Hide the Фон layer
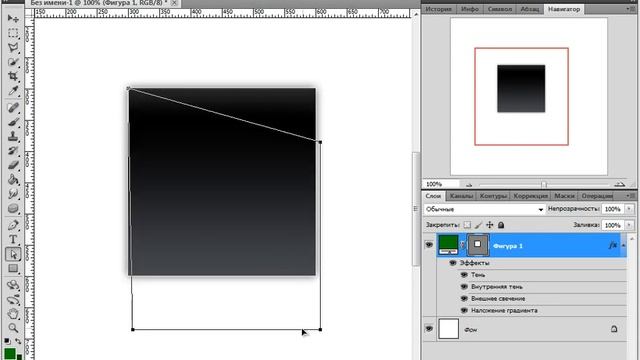Viewport: 640px width, 360px height. tap(429, 329)
